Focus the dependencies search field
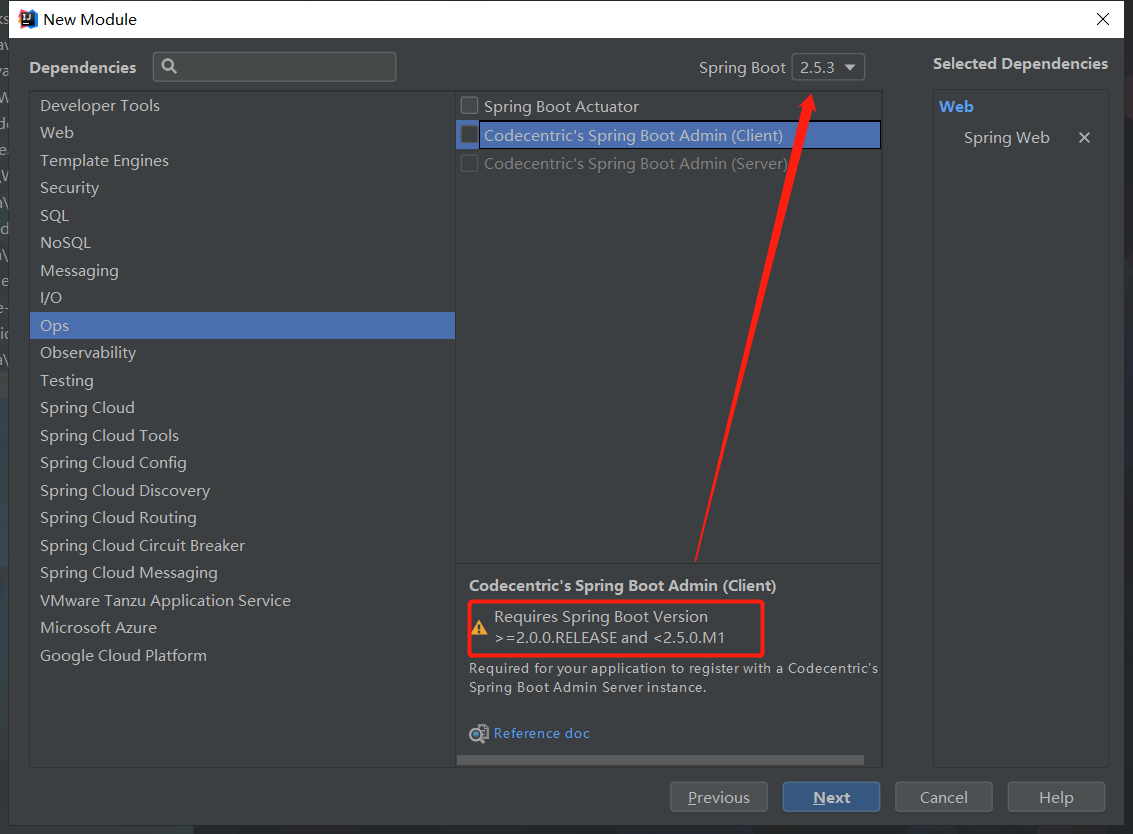Image resolution: width=1133 pixels, height=834 pixels. click(275, 66)
